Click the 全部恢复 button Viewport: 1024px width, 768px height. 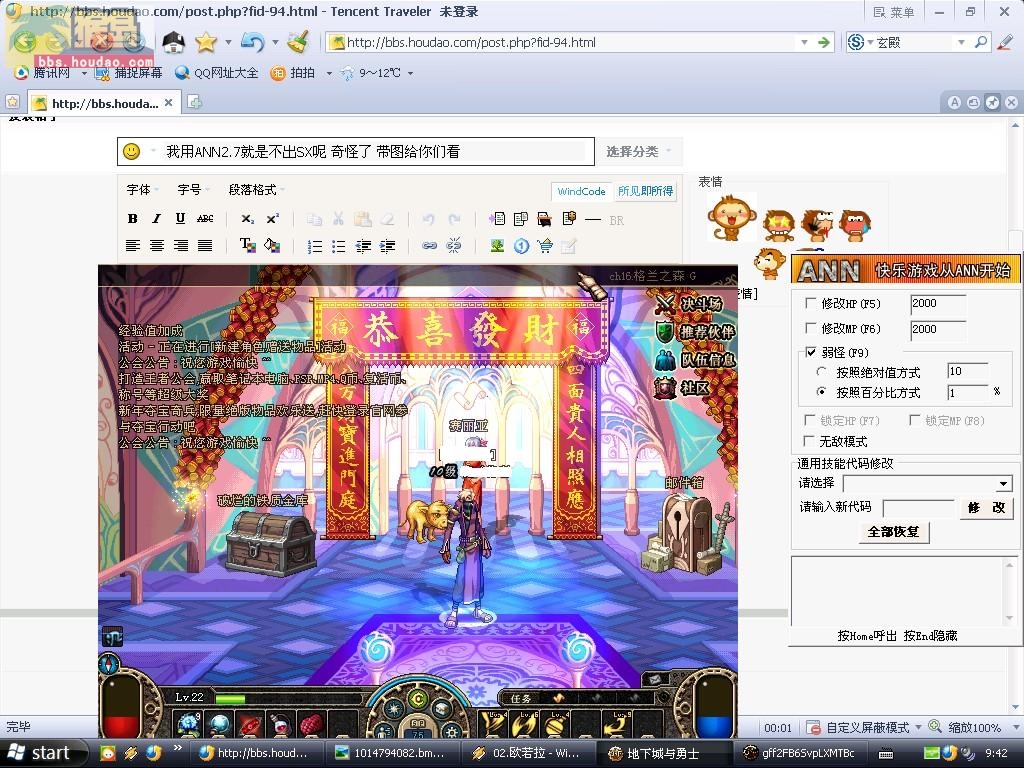893,532
